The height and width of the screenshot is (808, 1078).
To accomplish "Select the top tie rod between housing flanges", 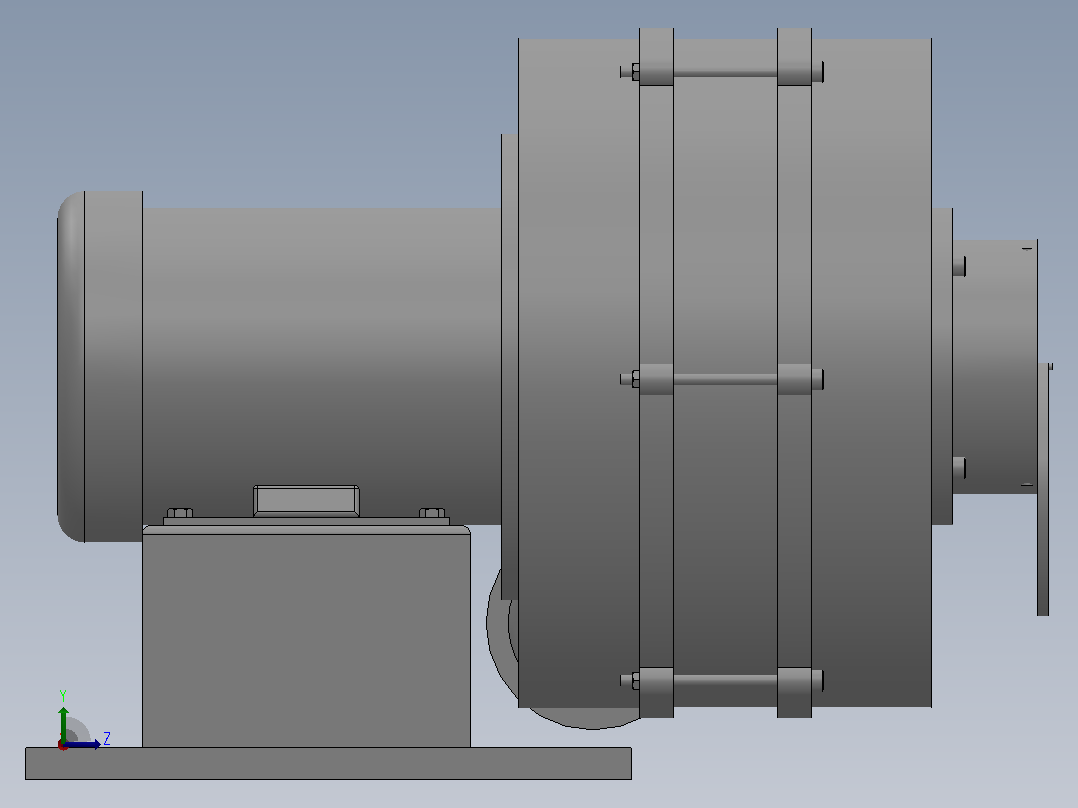I will pos(725,72).
